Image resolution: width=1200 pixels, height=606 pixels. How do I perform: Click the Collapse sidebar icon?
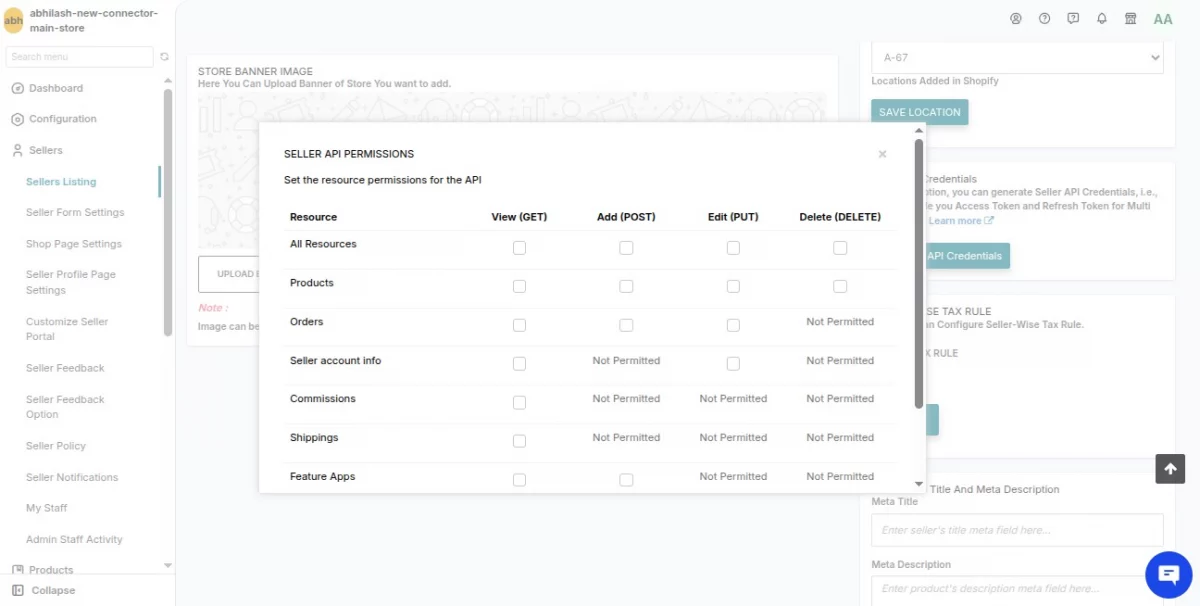[18, 590]
